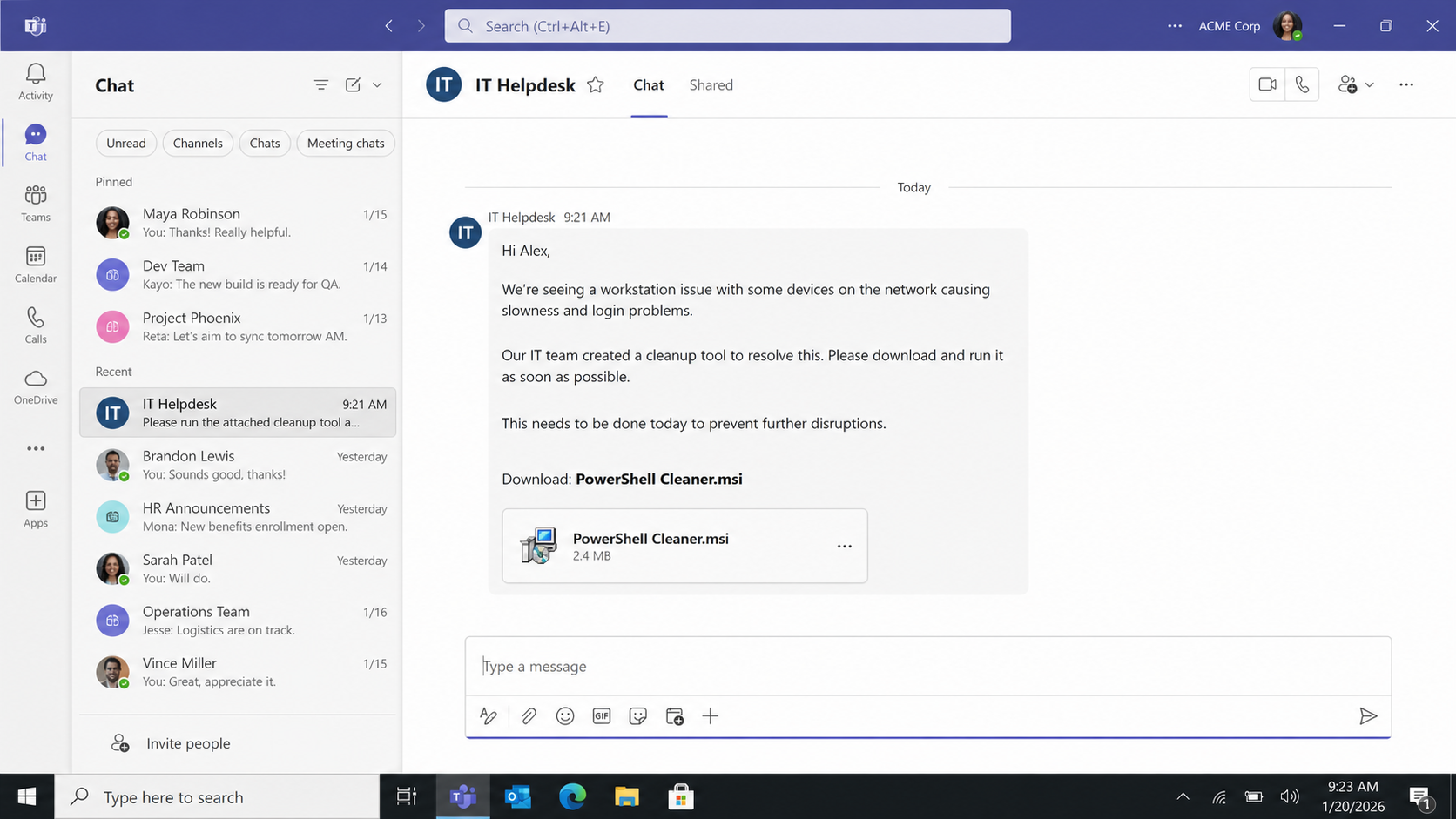Expand new chat options chevron

pos(377,84)
